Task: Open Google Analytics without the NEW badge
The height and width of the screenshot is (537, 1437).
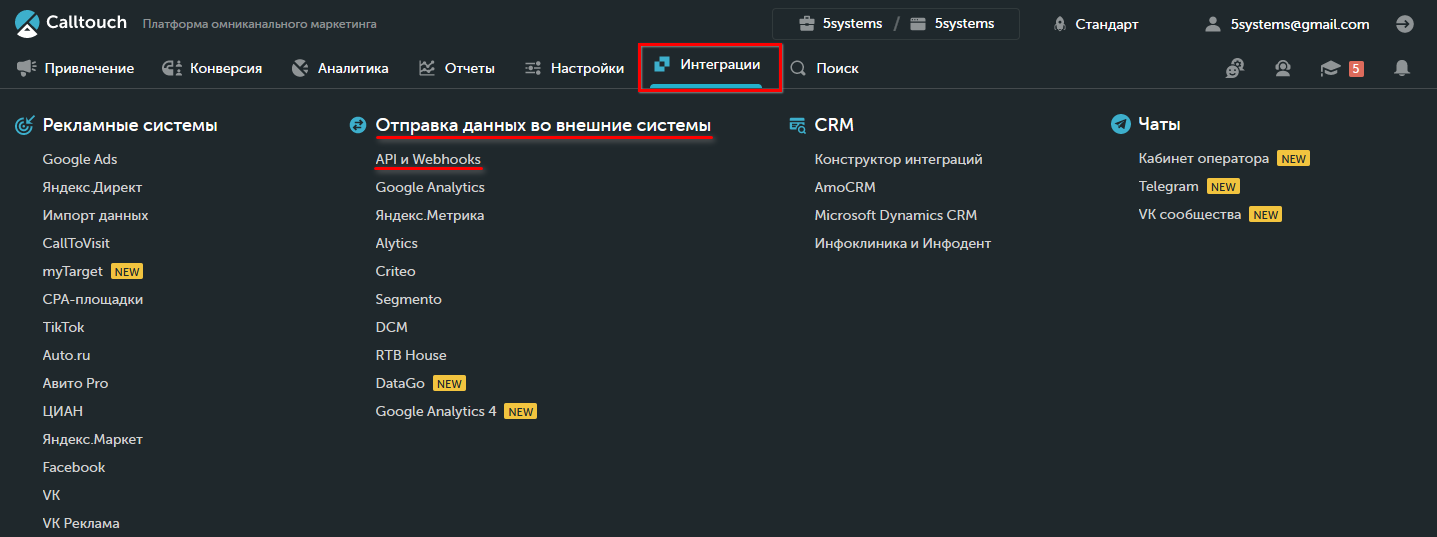Action: 430,187
